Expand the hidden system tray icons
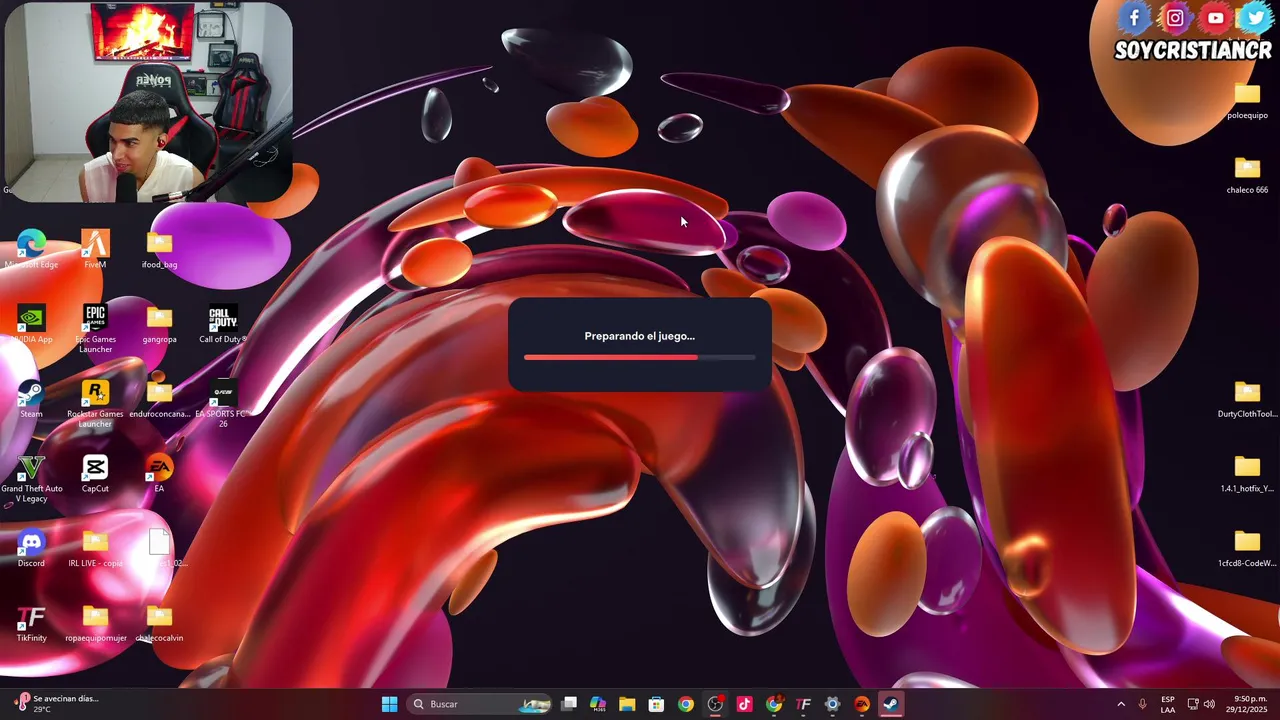The image size is (1280, 720). click(x=1120, y=704)
